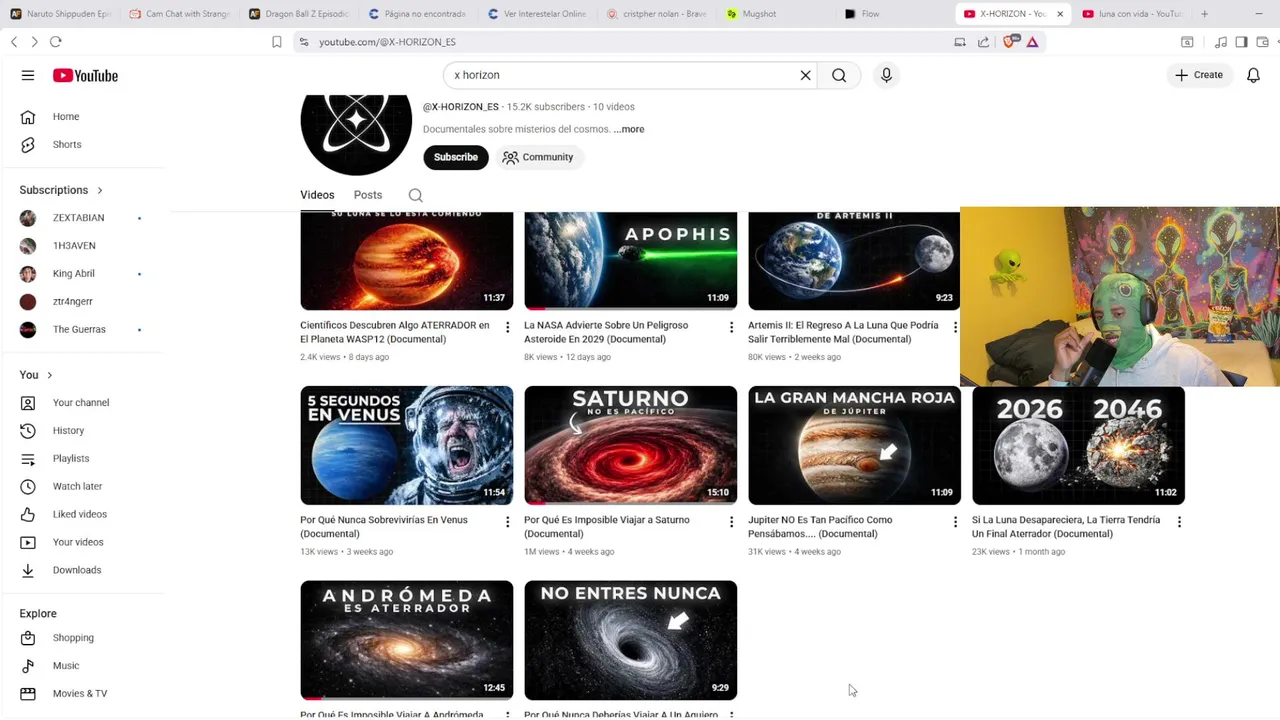Bookmark this page with bookmark icon
The image size is (1280, 720).
pyautogui.click(x=277, y=42)
